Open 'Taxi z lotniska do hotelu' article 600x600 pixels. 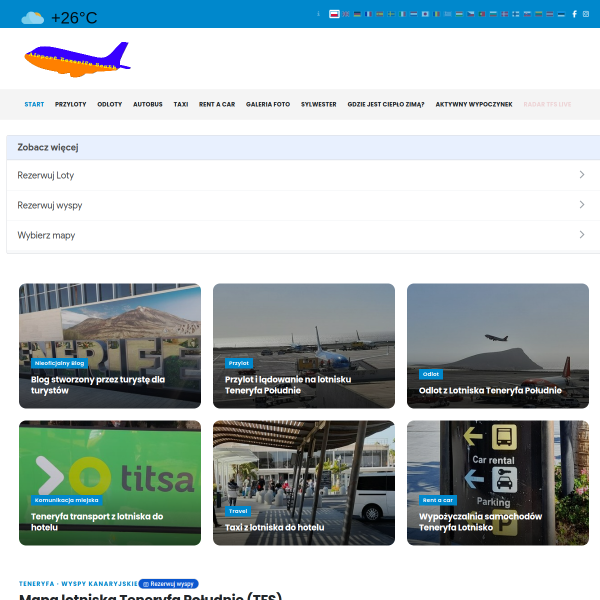click(x=274, y=528)
